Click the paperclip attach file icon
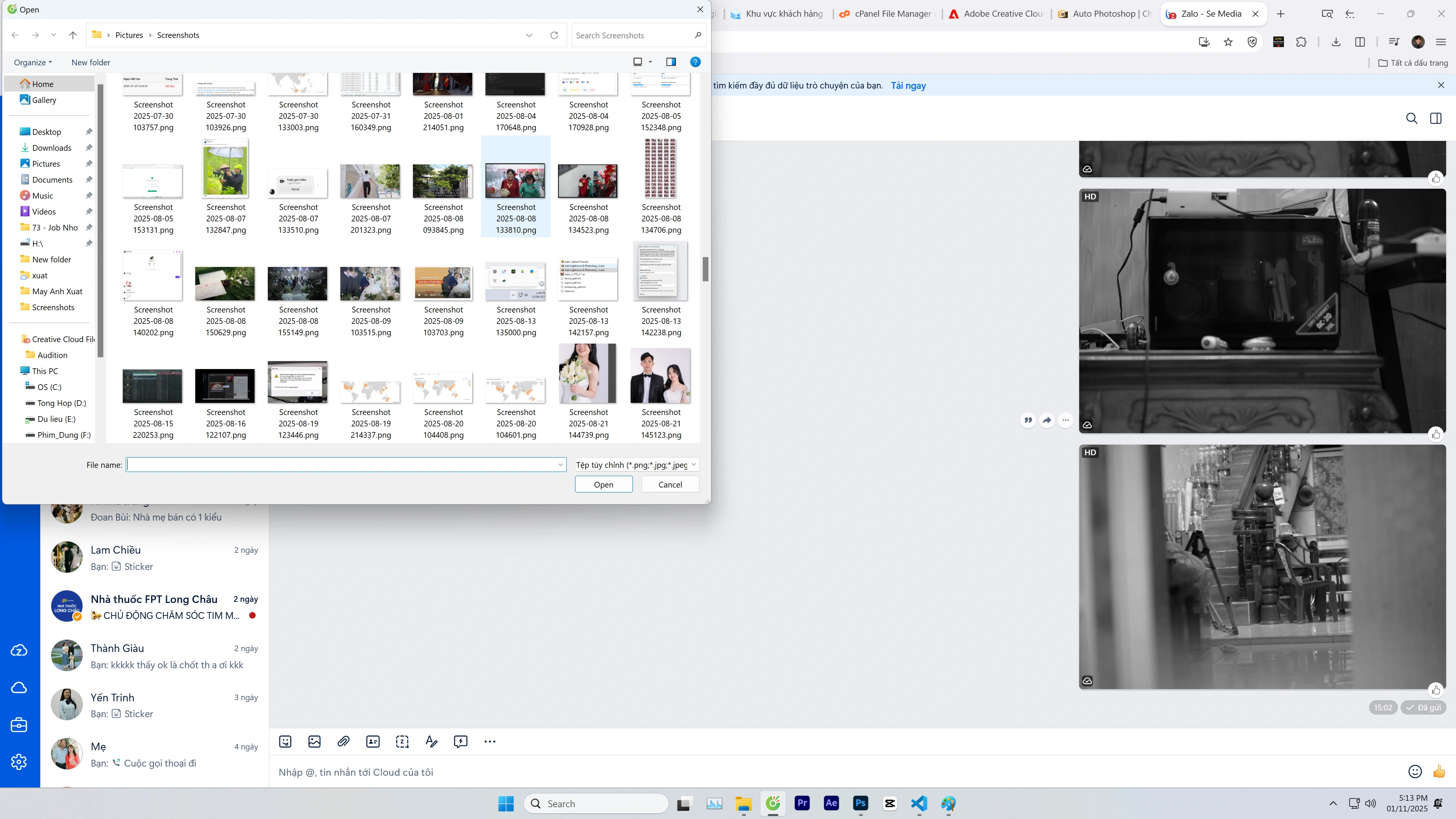1456x819 pixels. 344,742
